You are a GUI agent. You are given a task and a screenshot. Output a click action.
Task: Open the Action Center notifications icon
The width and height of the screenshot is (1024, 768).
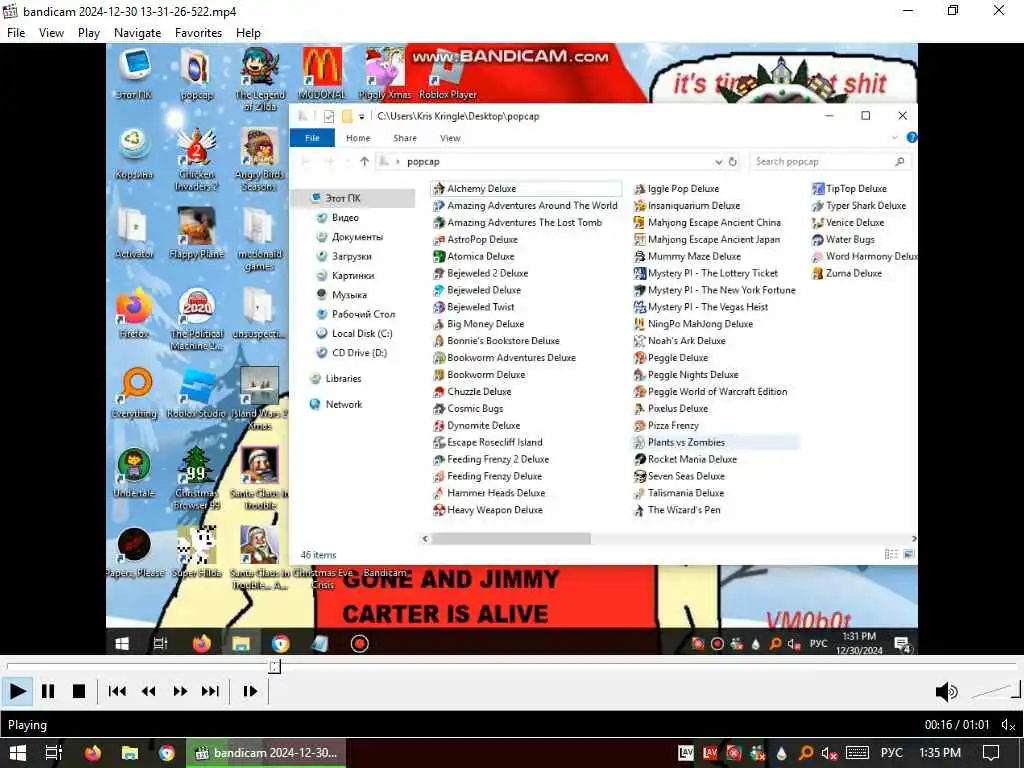[x=991, y=753]
